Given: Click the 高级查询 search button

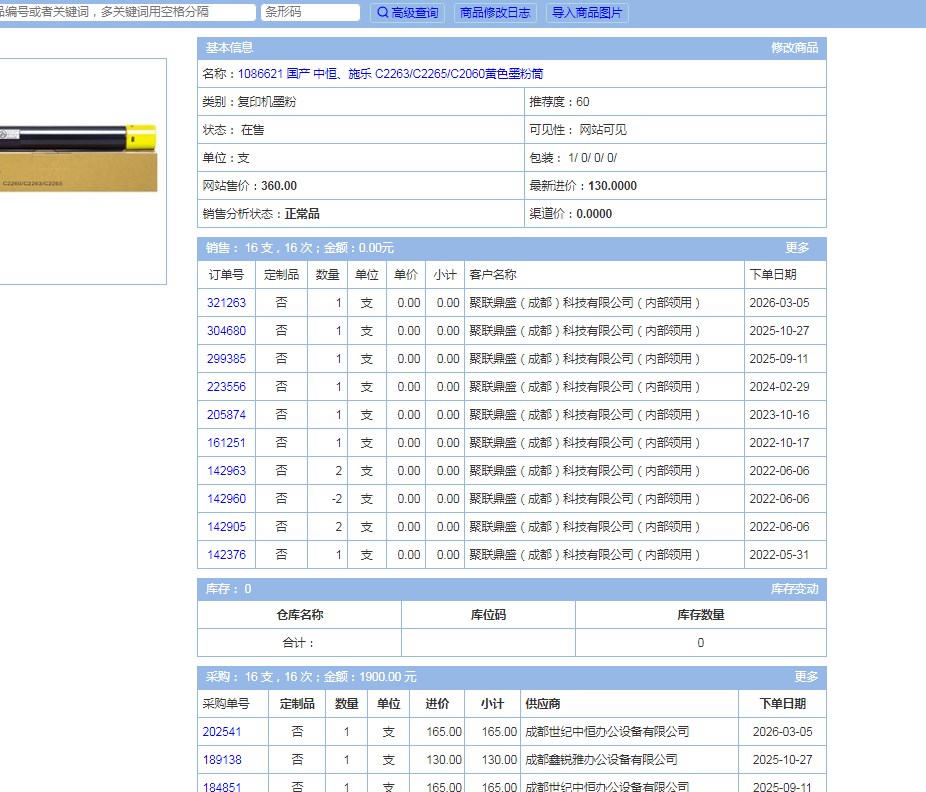Looking at the screenshot, I should (x=407, y=13).
